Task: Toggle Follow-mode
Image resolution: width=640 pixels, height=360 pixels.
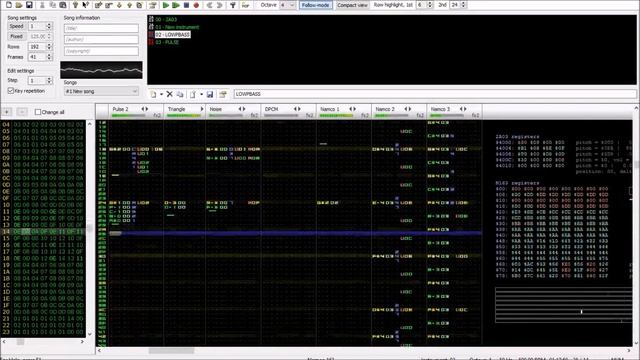Action: pyautogui.click(x=316, y=5)
